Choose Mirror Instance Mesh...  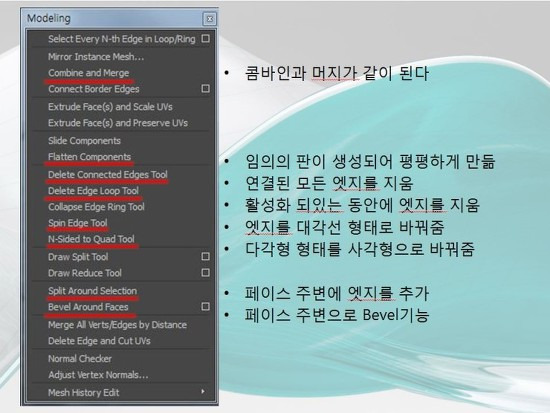(x=96, y=57)
